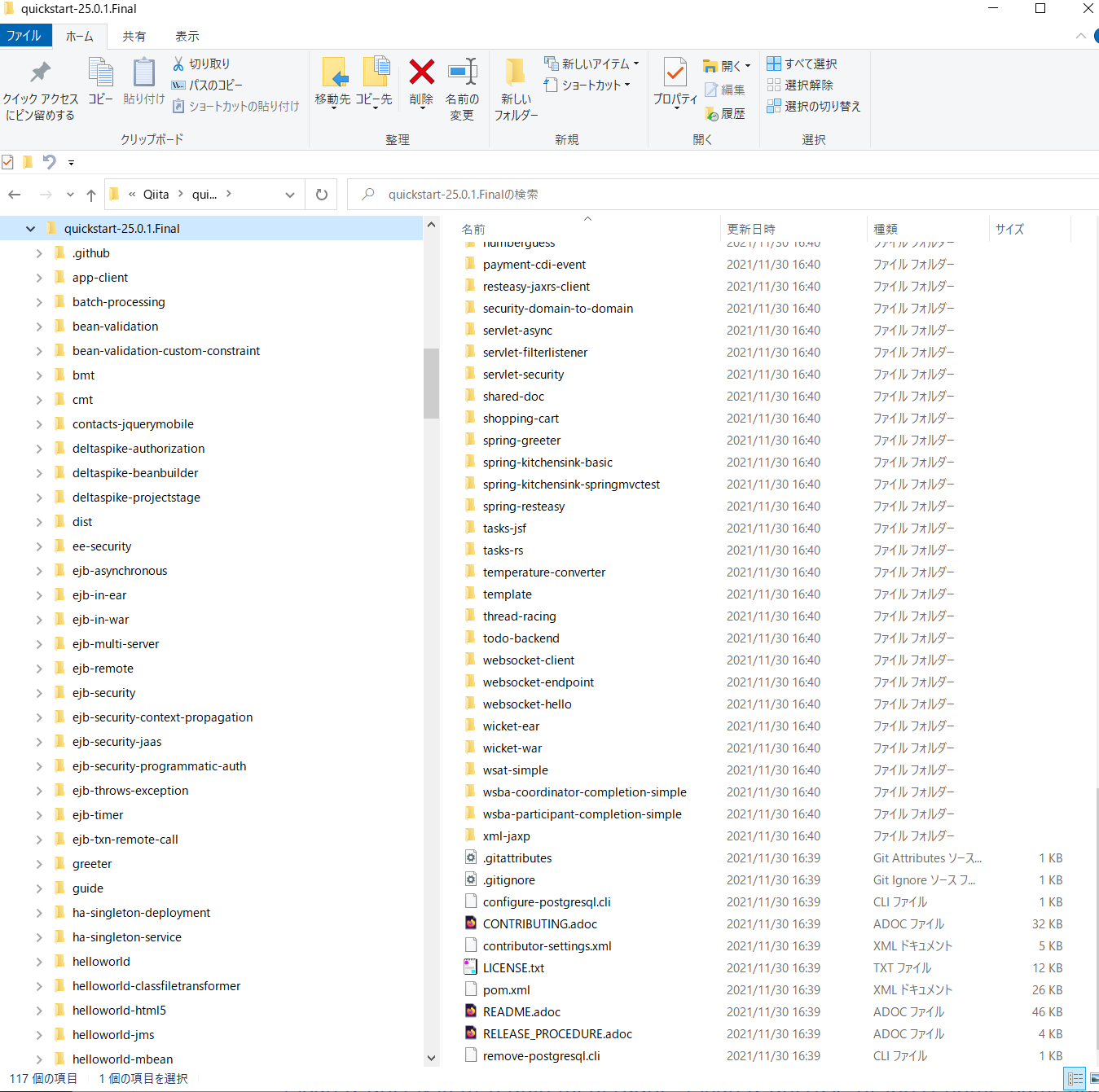
Task: Switch to the 表示 ribbon tab
Action: (x=186, y=35)
